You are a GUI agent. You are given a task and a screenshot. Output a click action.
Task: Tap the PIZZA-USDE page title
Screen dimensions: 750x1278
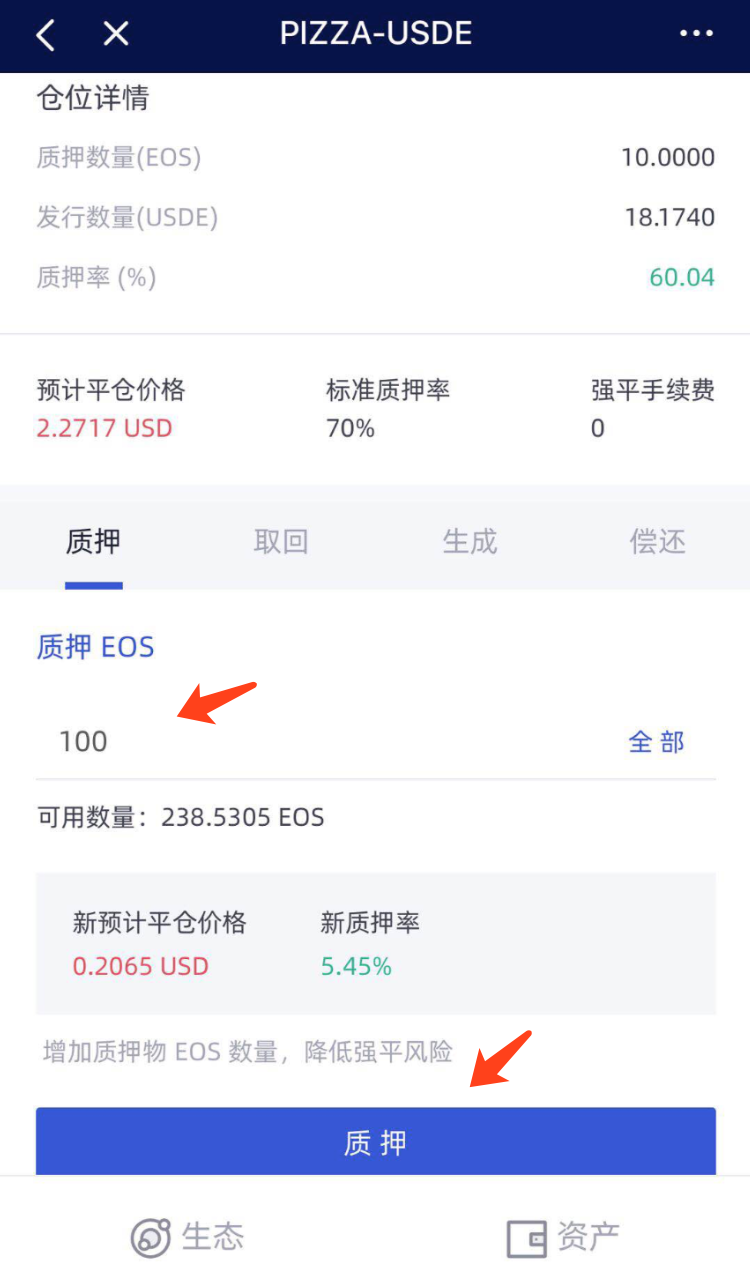[x=376, y=33]
